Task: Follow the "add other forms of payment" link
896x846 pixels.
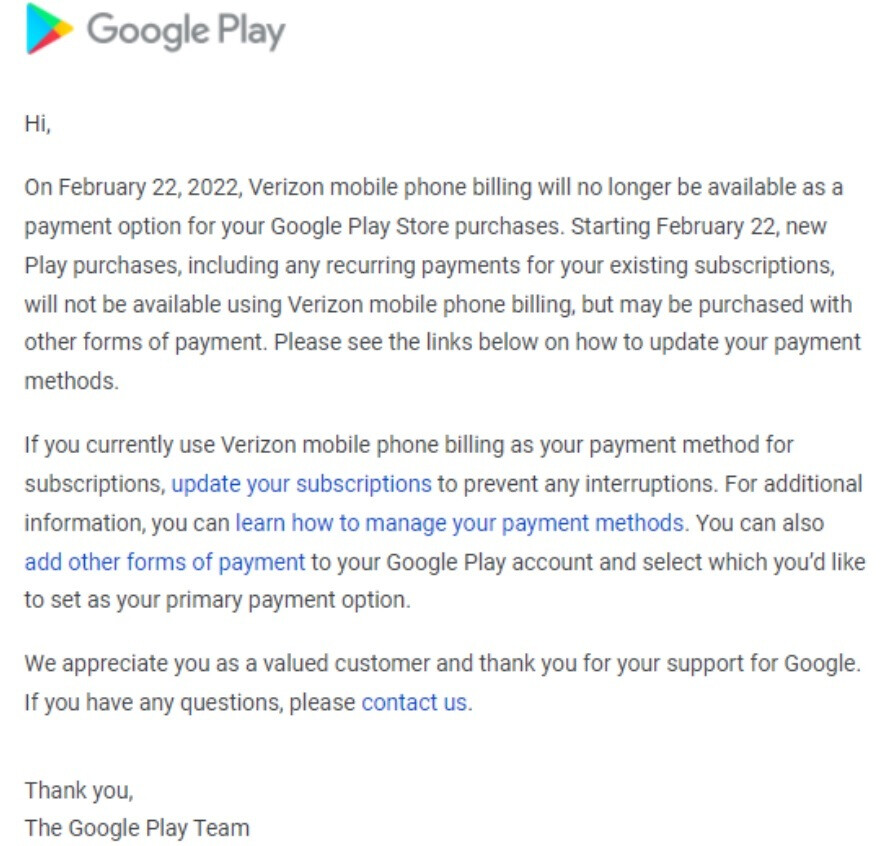Action: tap(165, 562)
